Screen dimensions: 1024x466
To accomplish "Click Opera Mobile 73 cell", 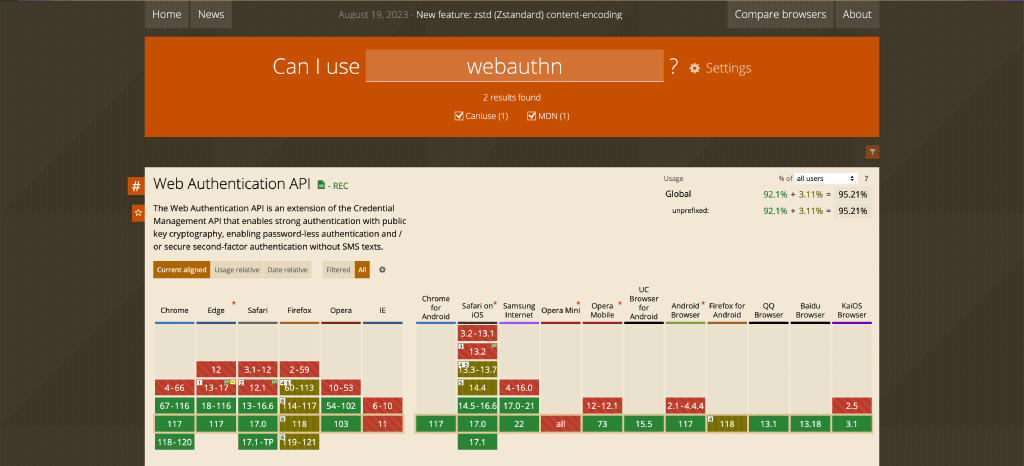I will click(602, 424).
